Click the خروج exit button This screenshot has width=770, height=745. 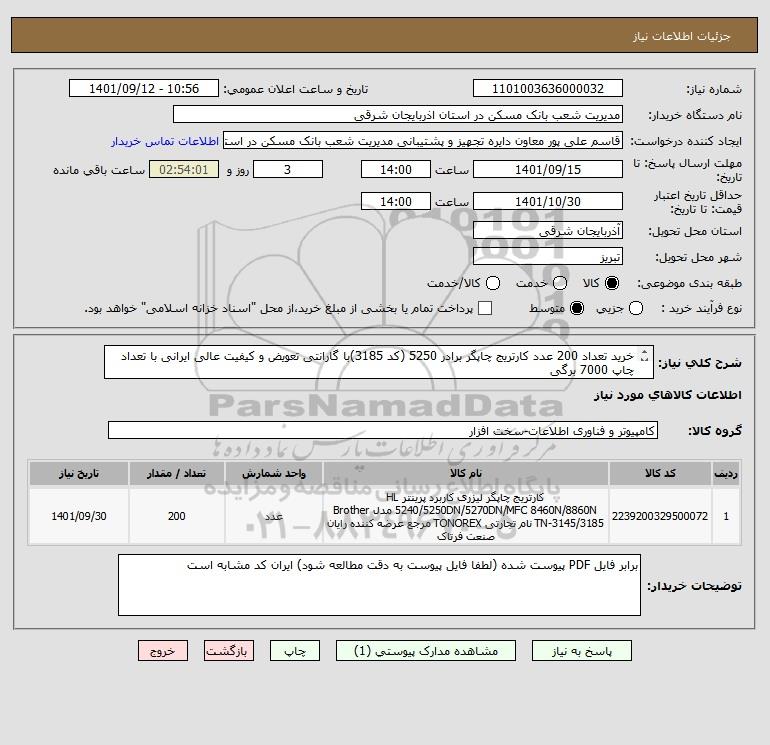point(163,651)
